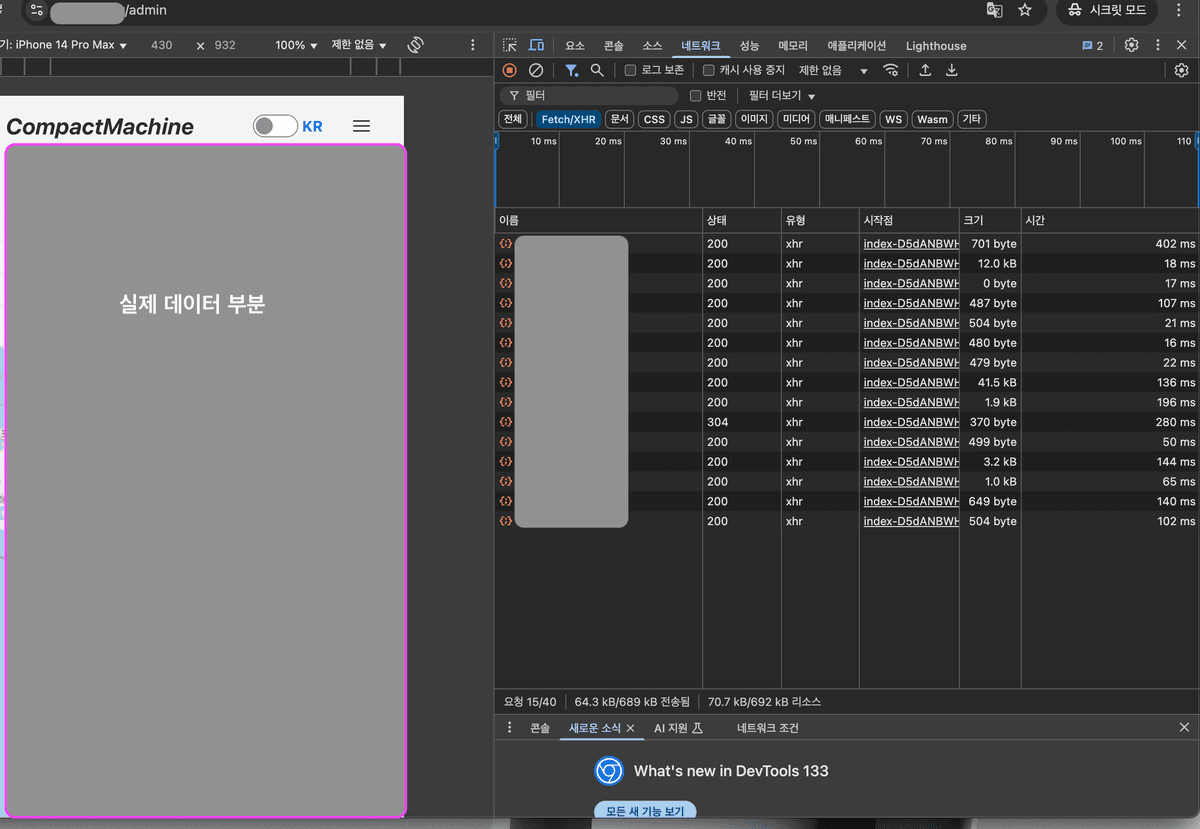This screenshot has width=1200, height=829.
Task: Click the device height field showing 932
Action: [225, 45]
